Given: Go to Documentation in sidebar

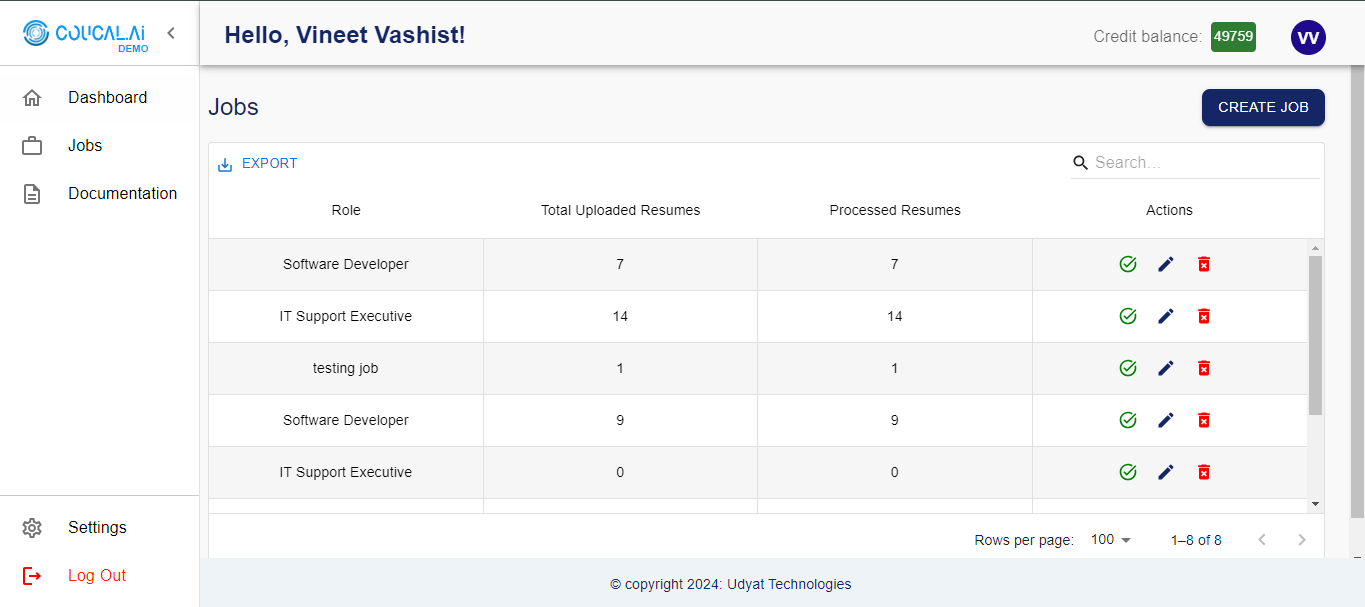Looking at the screenshot, I should (x=122, y=194).
